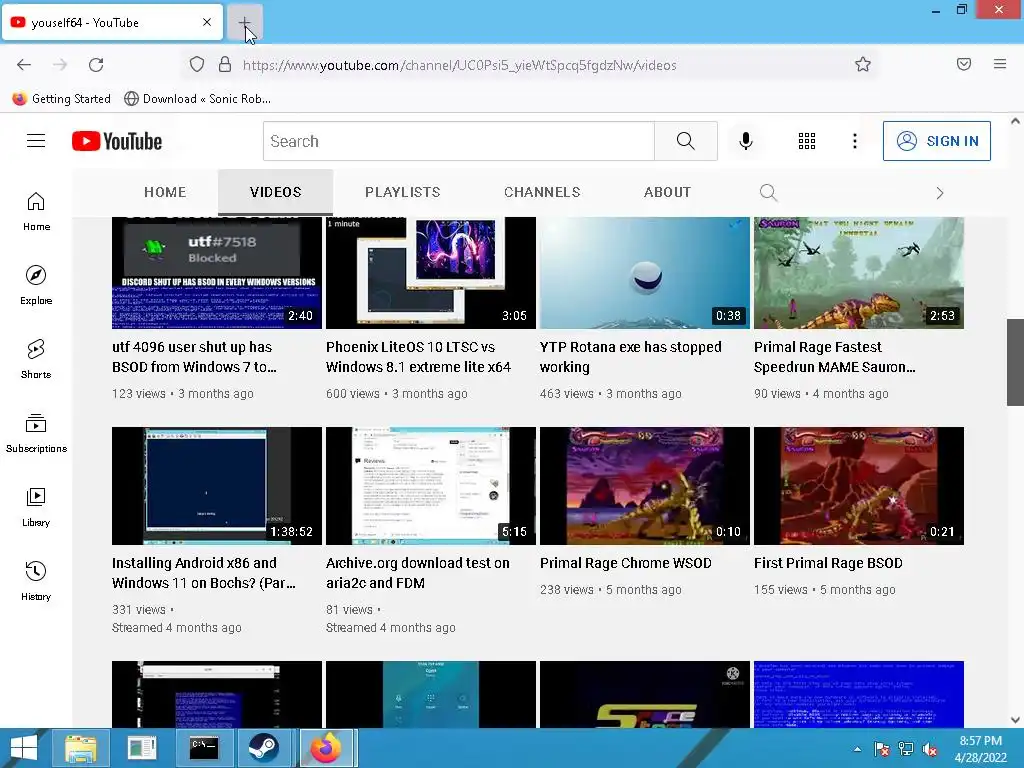
Task: Open the 0:10 Primal Rage thumbnail
Action: tap(645, 486)
